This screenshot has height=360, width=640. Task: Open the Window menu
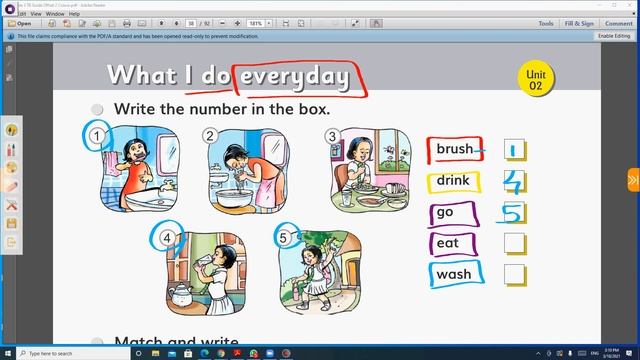(55, 13)
